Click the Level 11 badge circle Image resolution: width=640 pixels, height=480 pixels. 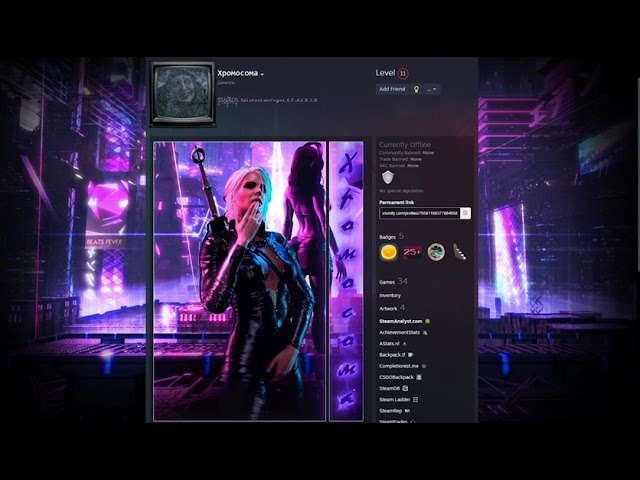[403, 73]
